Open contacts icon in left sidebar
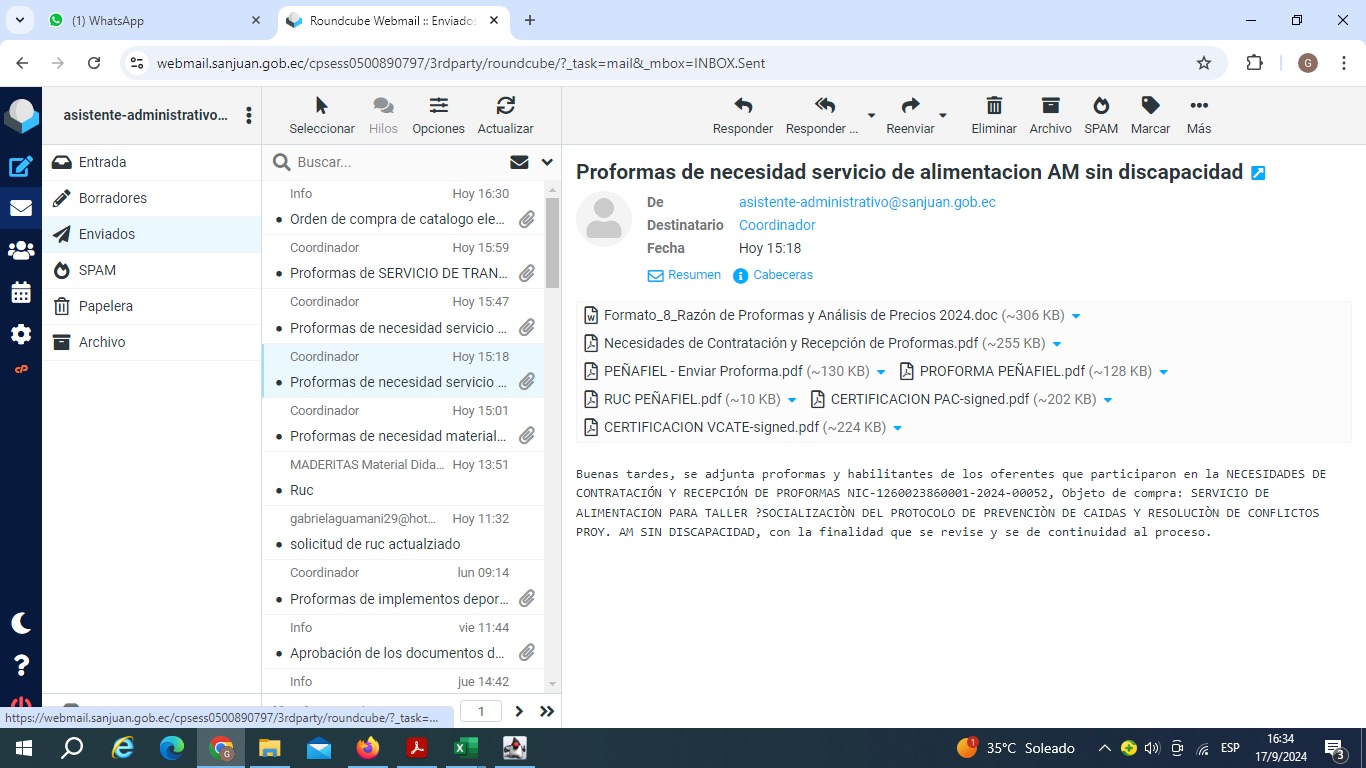This screenshot has height=768, width=1366. 21,251
